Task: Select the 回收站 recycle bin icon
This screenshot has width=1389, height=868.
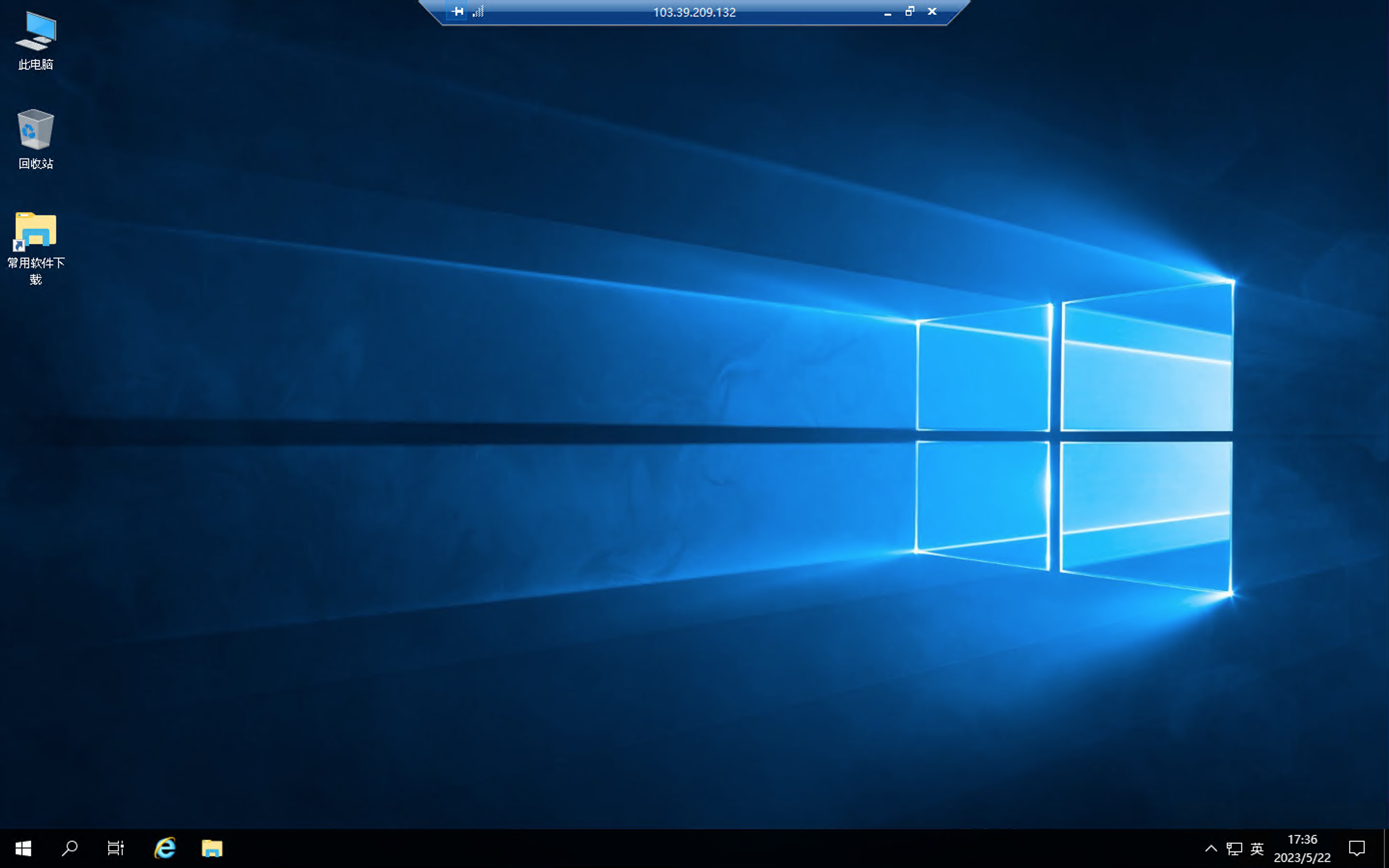Action: point(36,139)
